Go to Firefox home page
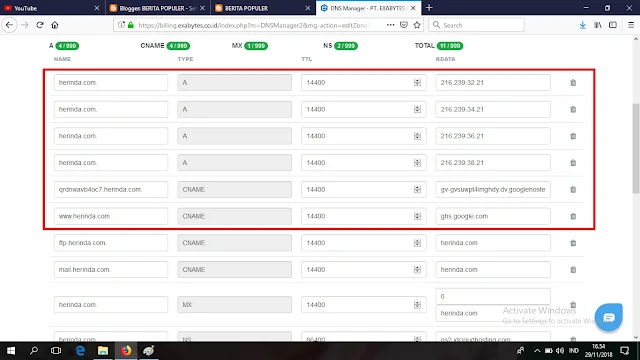The image size is (640, 360). (55, 25)
